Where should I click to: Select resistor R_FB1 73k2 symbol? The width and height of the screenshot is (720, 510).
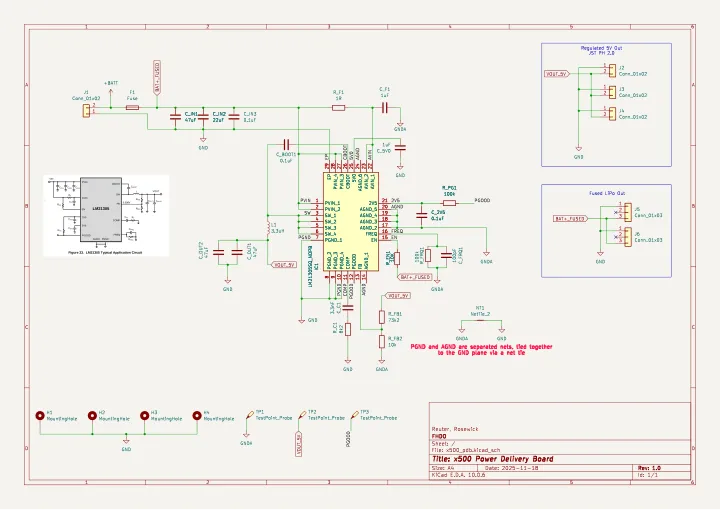pos(382,317)
